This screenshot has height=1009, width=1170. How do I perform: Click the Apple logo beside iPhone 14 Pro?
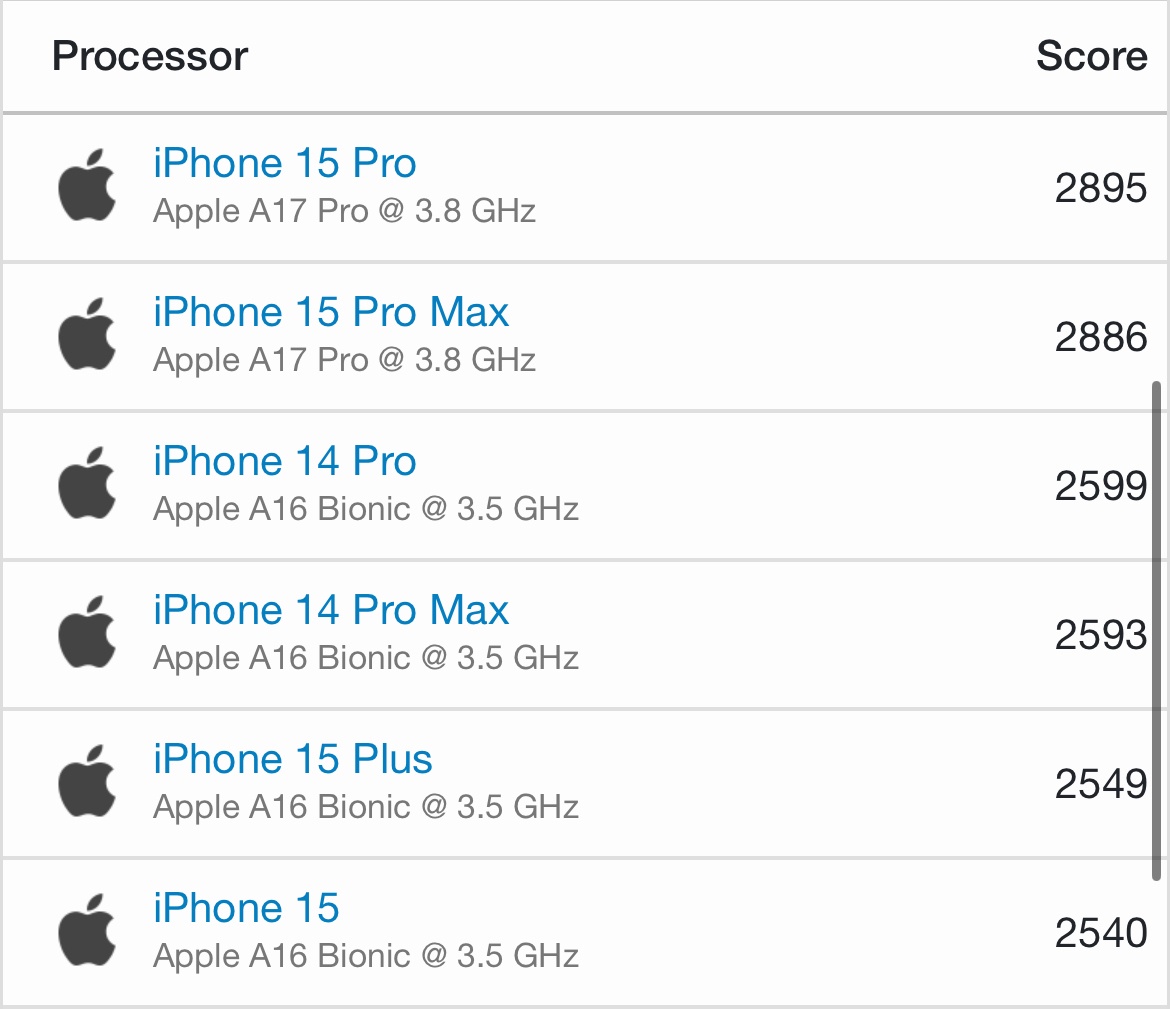(x=87, y=484)
